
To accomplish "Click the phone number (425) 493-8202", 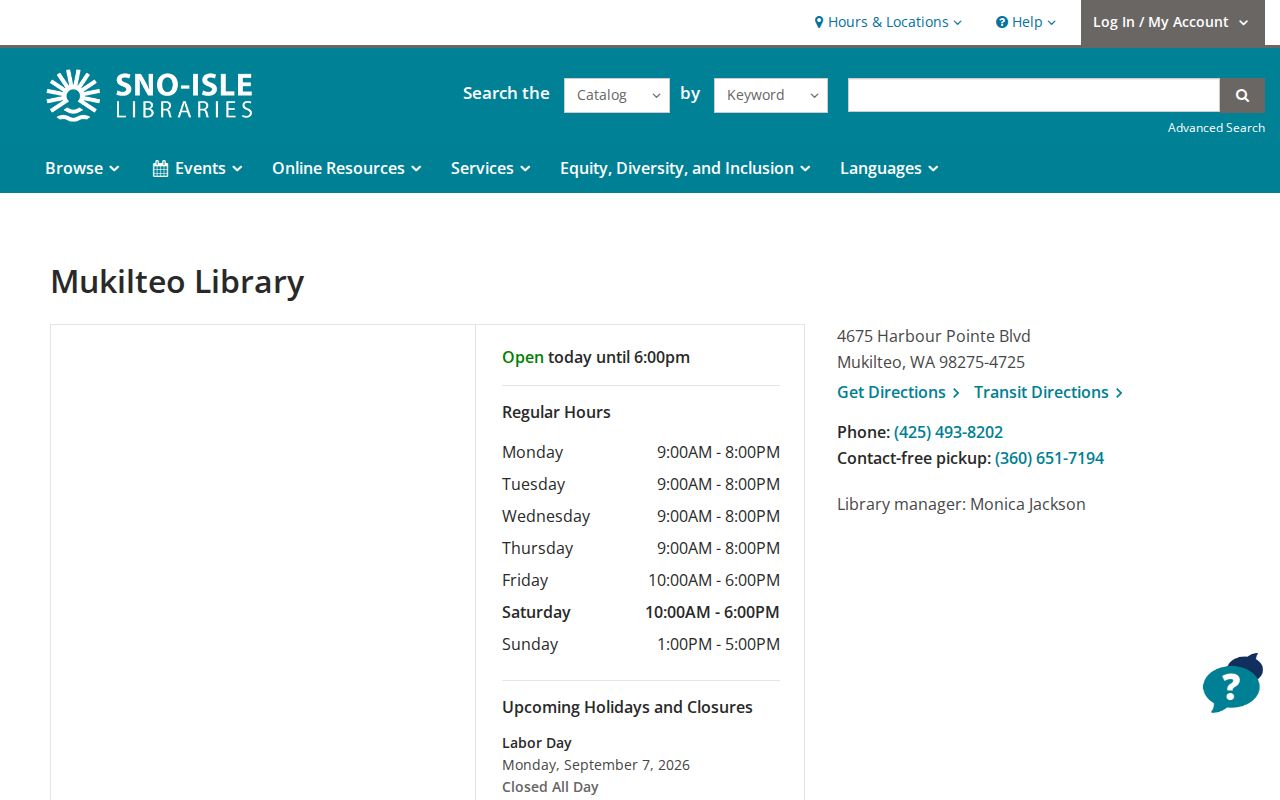I will tap(948, 432).
